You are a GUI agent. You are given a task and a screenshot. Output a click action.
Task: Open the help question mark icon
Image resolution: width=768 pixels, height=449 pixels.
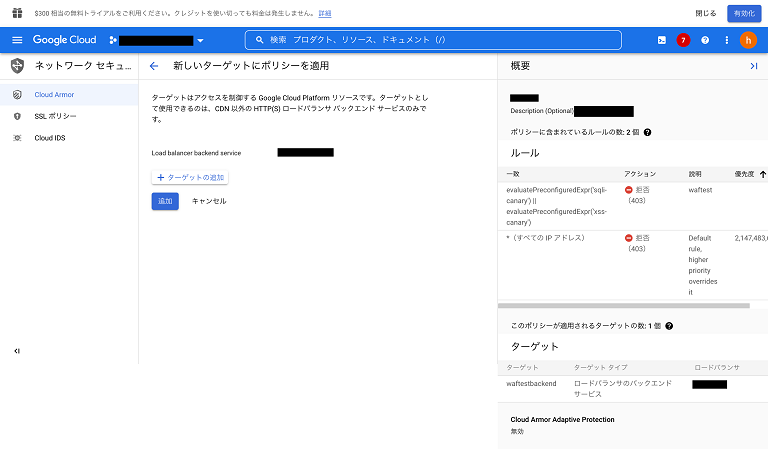(x=705, y=40)
